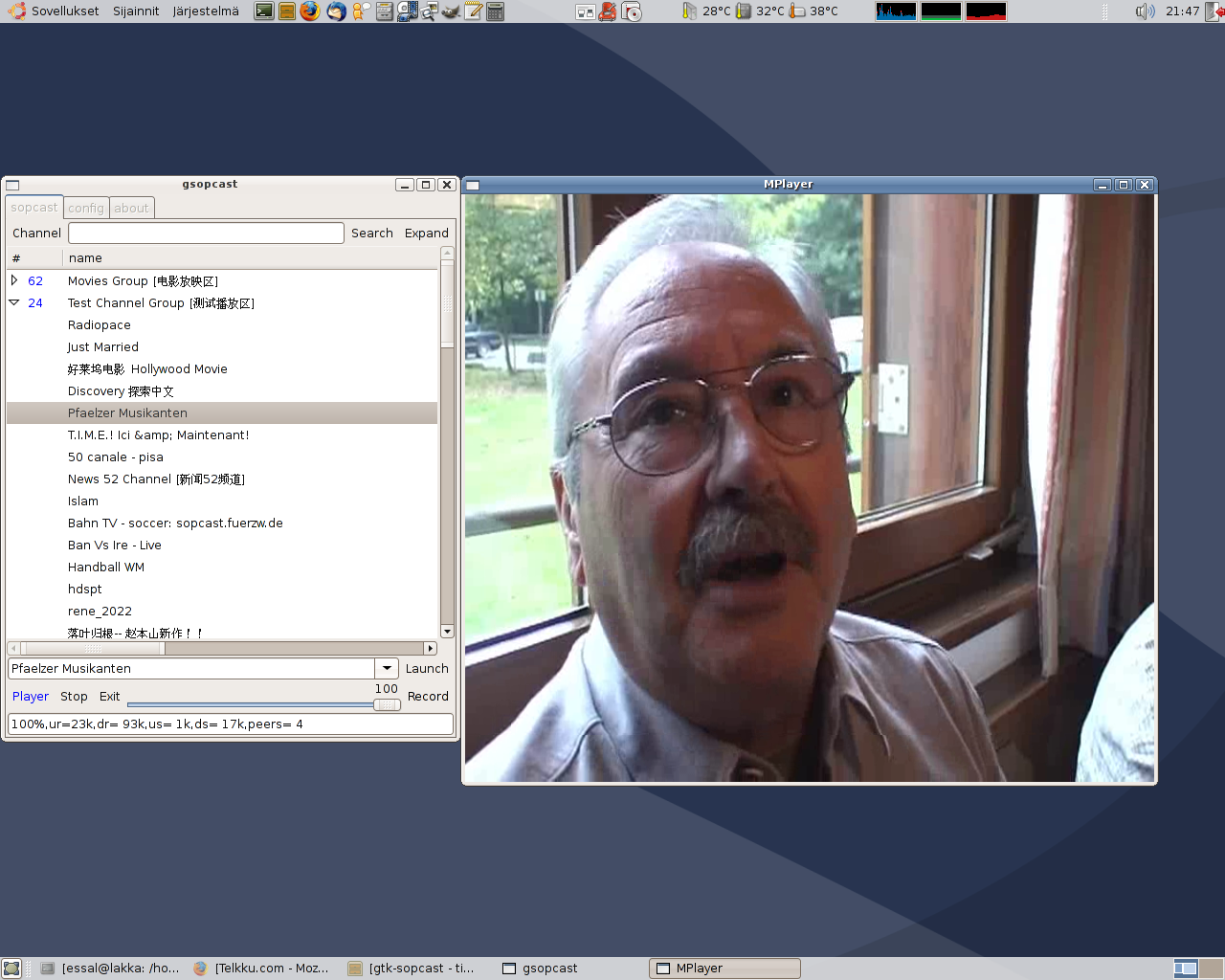Switch to the essal@lakka terminal taskbar window
This screenshot has width=1225, height=980.
[x=110, y=969]
